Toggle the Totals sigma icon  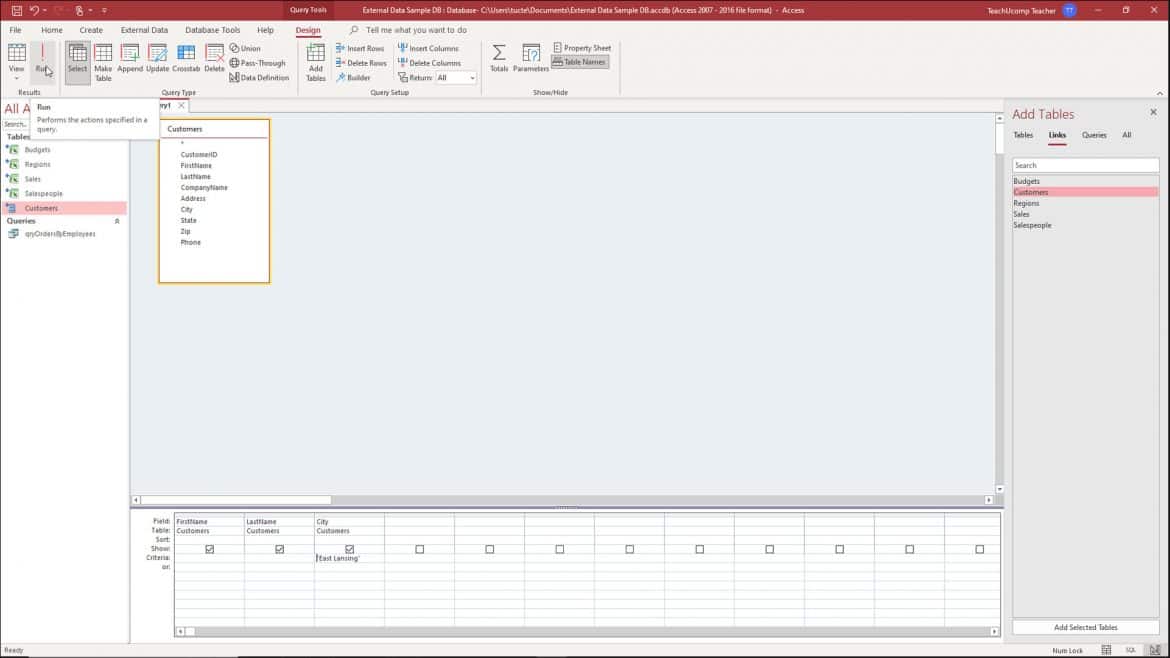coord(498,59)
